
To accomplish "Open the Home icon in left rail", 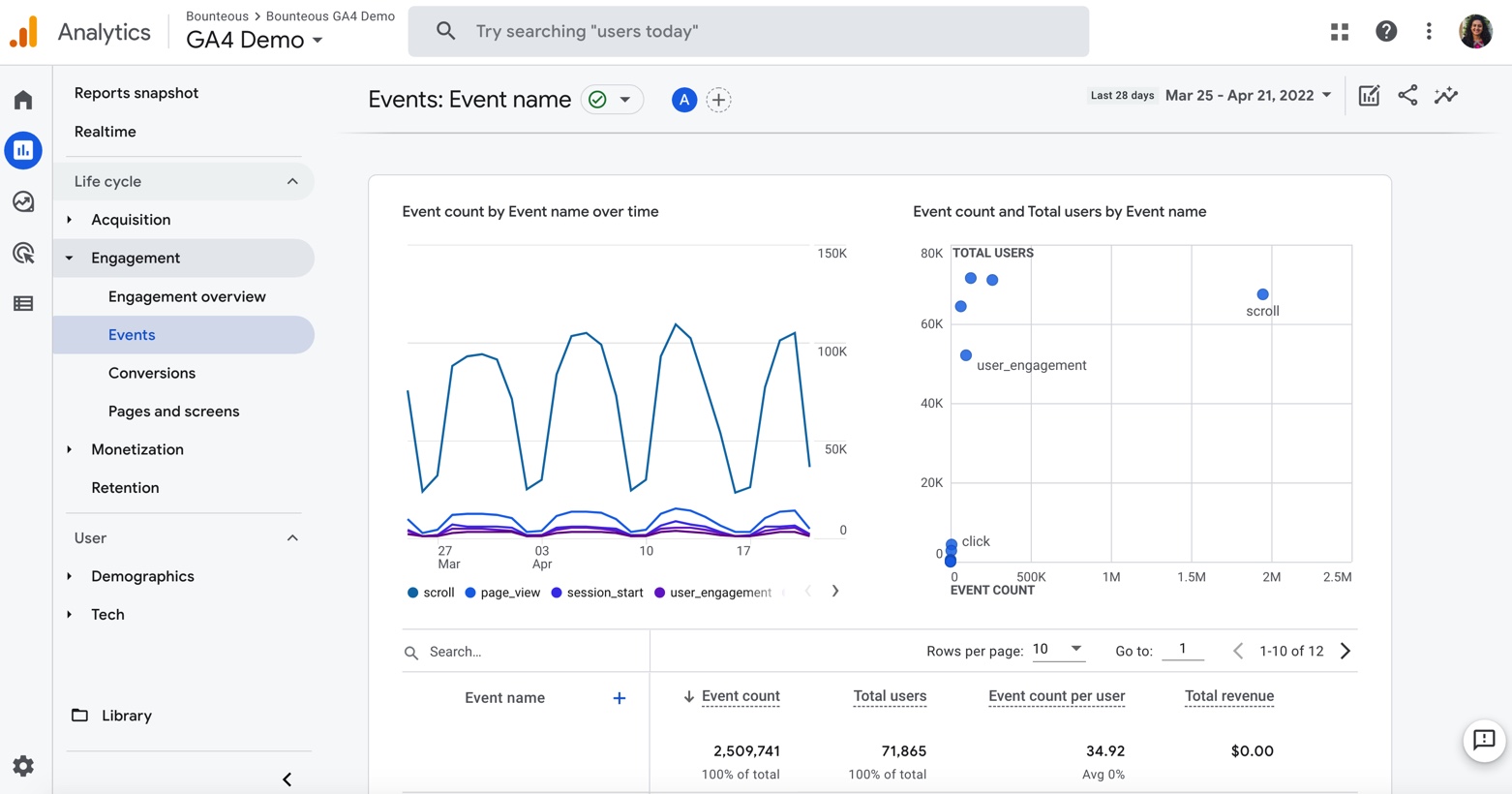I will [23, 100].
